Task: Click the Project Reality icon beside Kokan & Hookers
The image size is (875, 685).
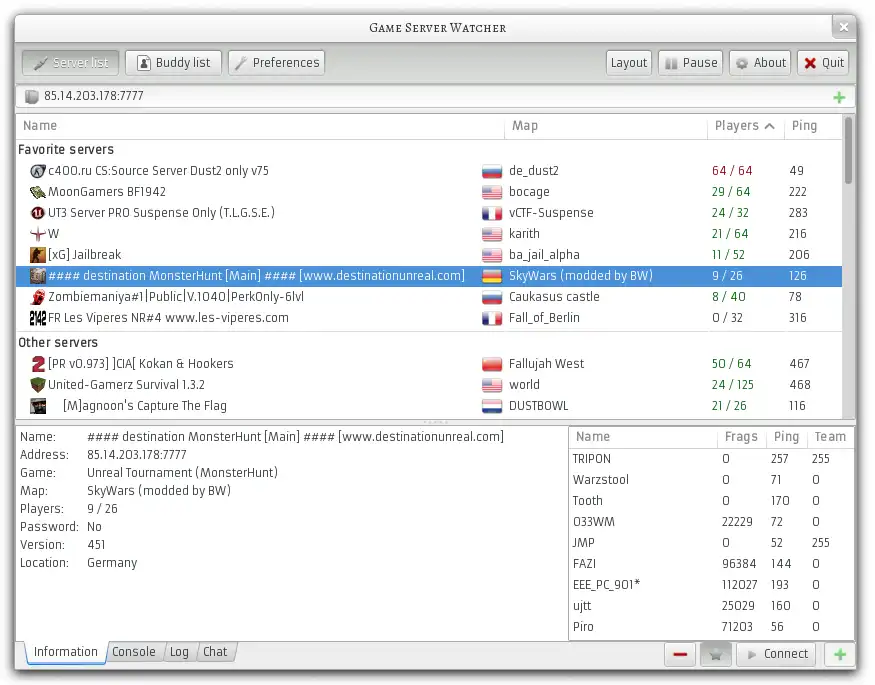Action: point(37,364)
